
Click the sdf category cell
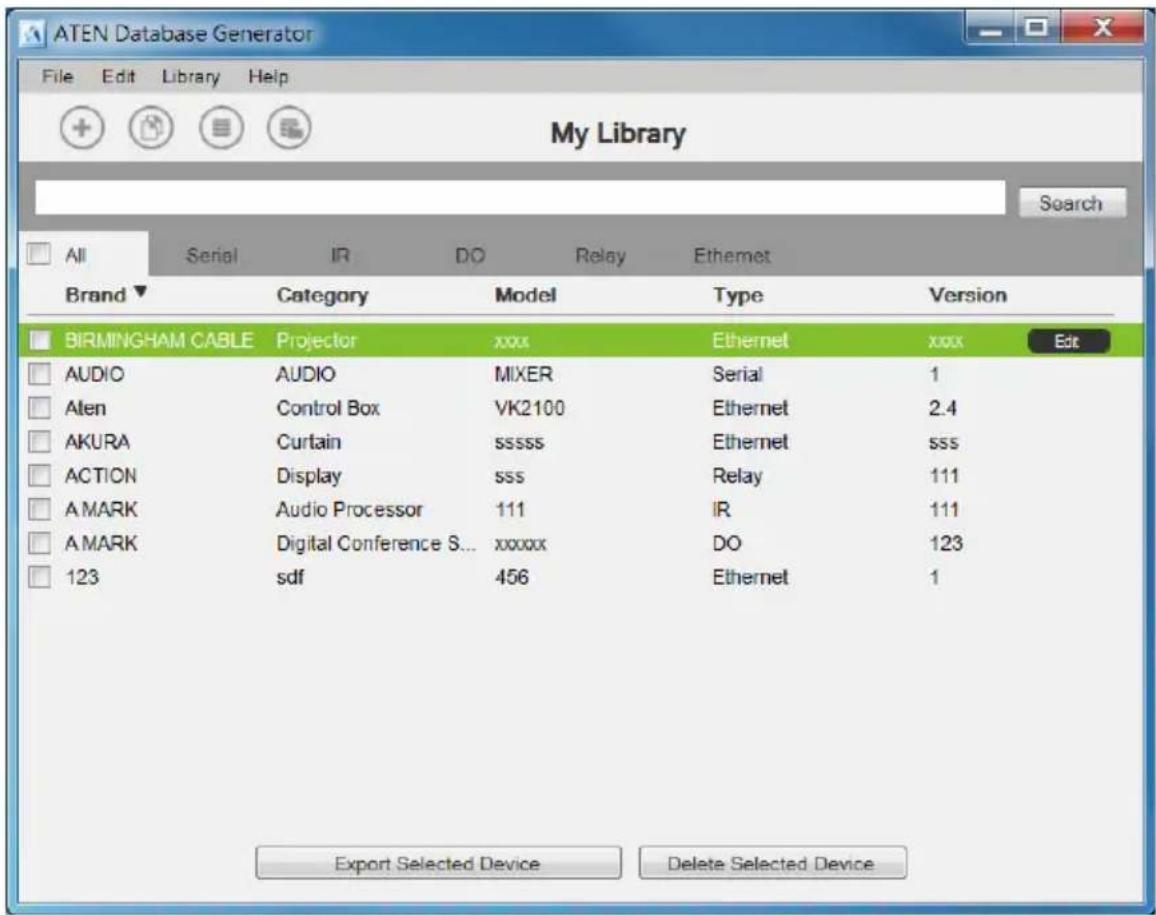(290, 577)
